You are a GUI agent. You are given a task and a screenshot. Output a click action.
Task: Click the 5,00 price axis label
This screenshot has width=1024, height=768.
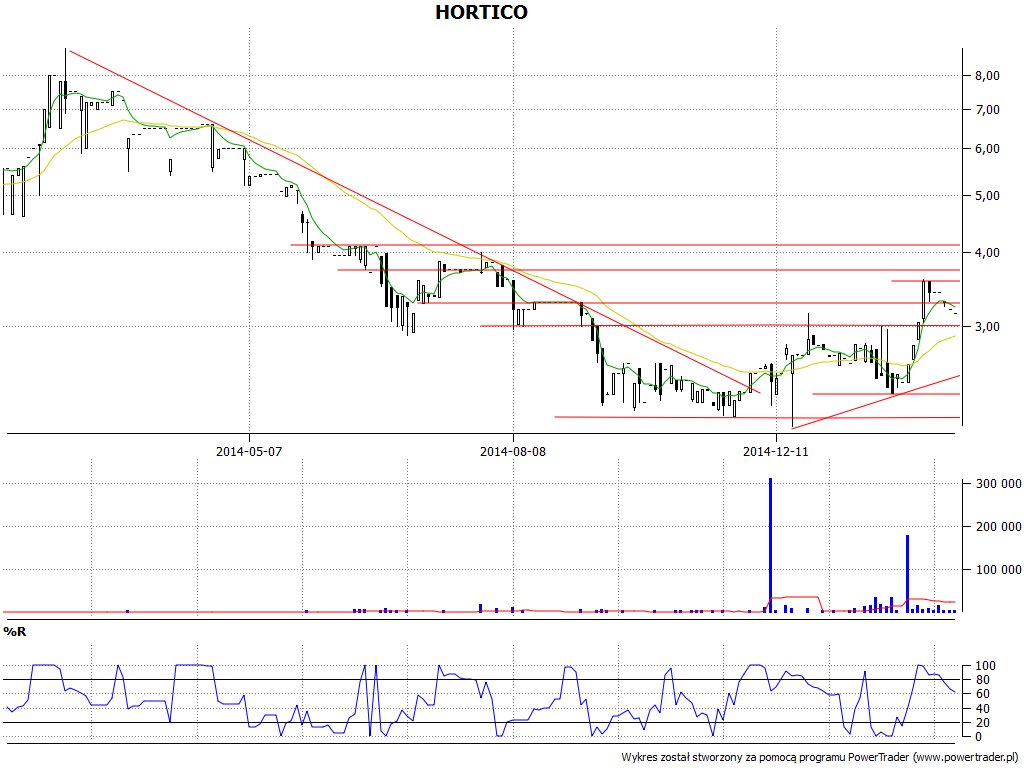[x=987, y=196]
